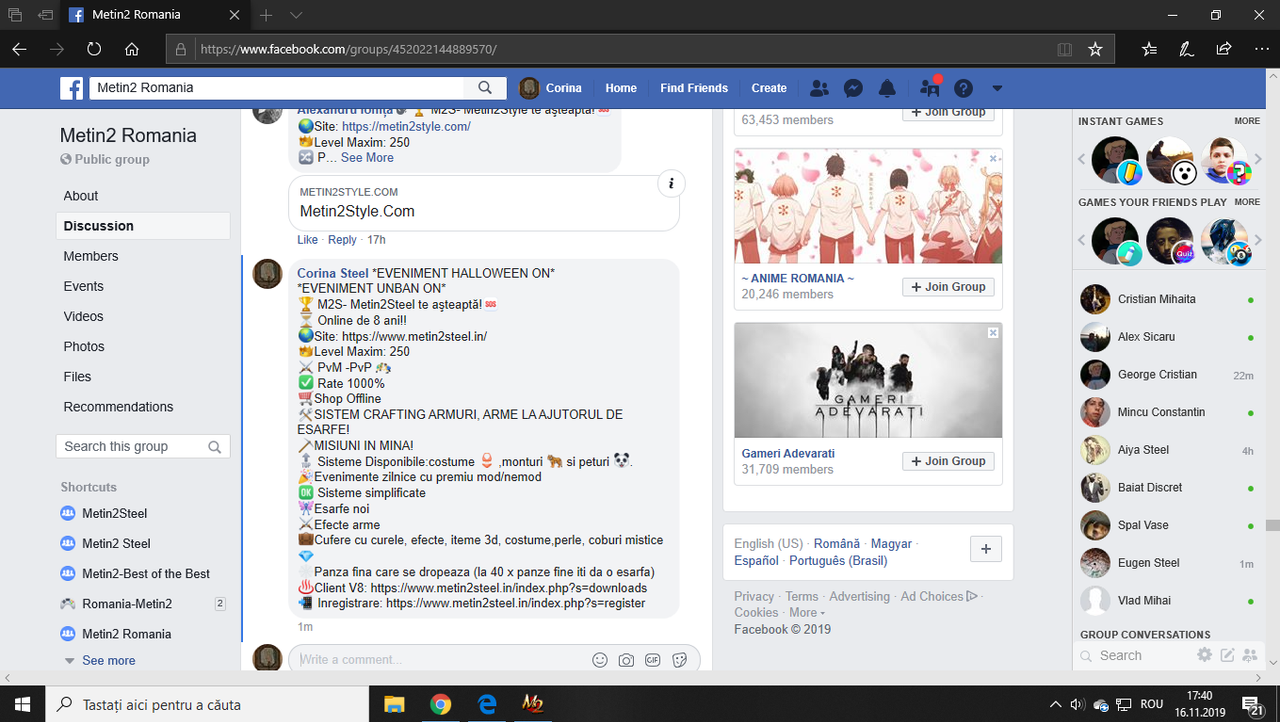
Task: Open Windows Start menu
Action: (23, 705)
